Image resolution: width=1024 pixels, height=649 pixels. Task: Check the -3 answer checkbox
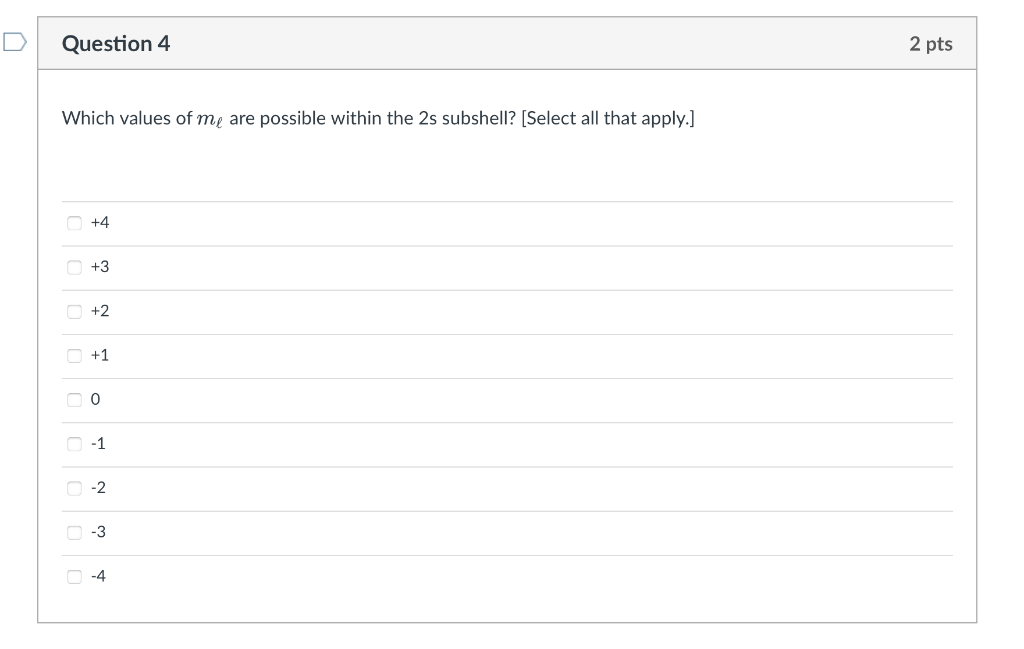[x=74, y=532]
